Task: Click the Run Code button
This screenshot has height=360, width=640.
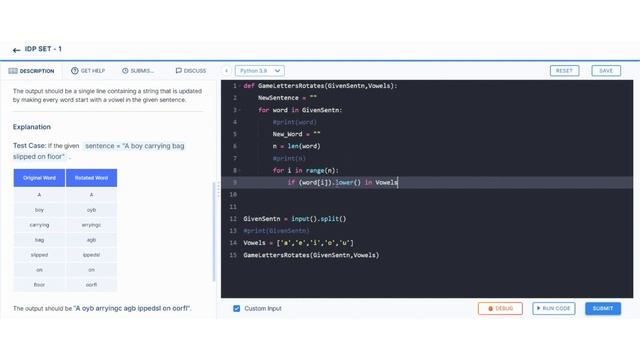Action: tap(553, 308)
